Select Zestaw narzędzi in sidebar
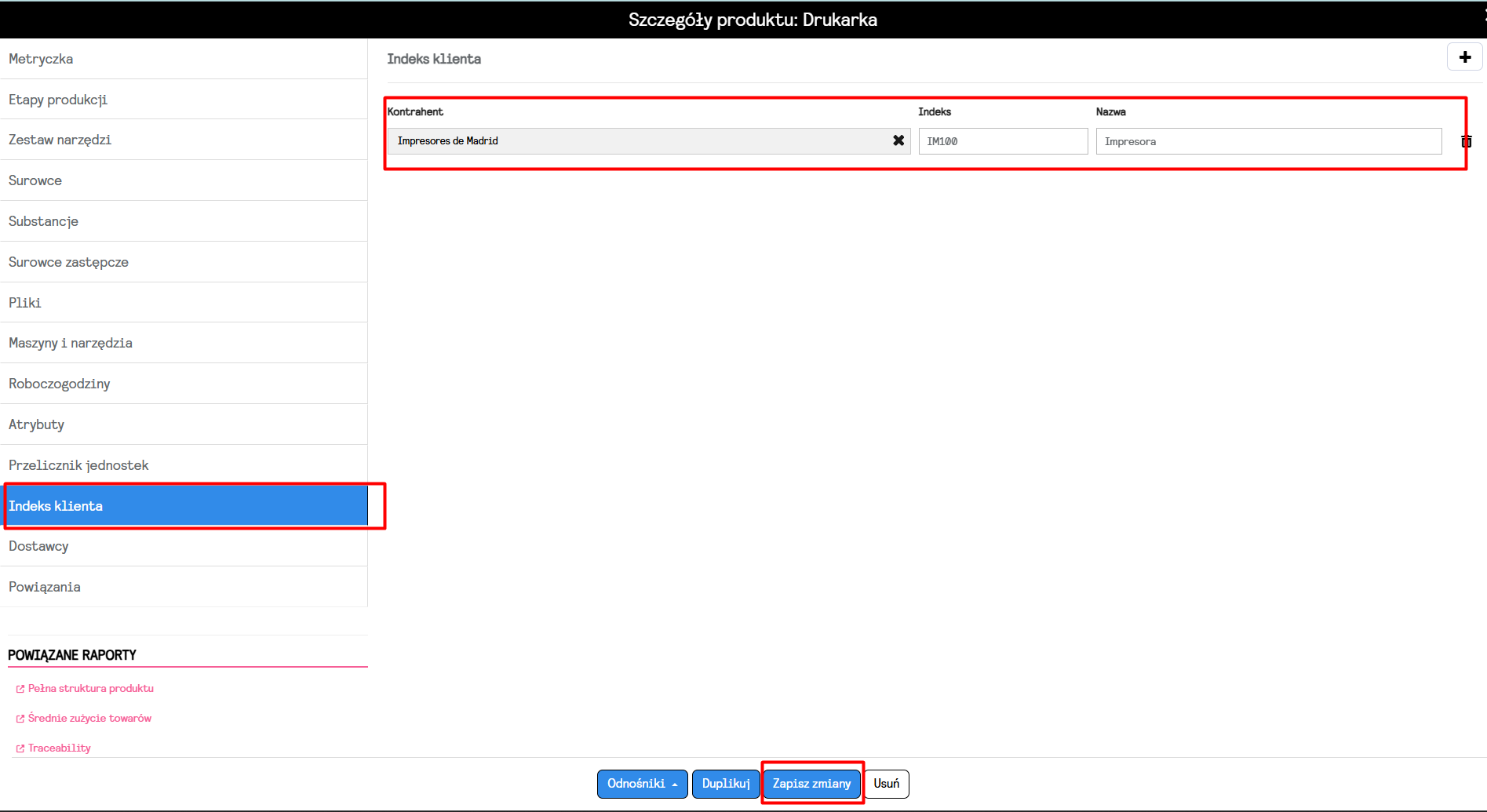The width and height of the screenshot is (1487, 812). [x=60, y=140]
